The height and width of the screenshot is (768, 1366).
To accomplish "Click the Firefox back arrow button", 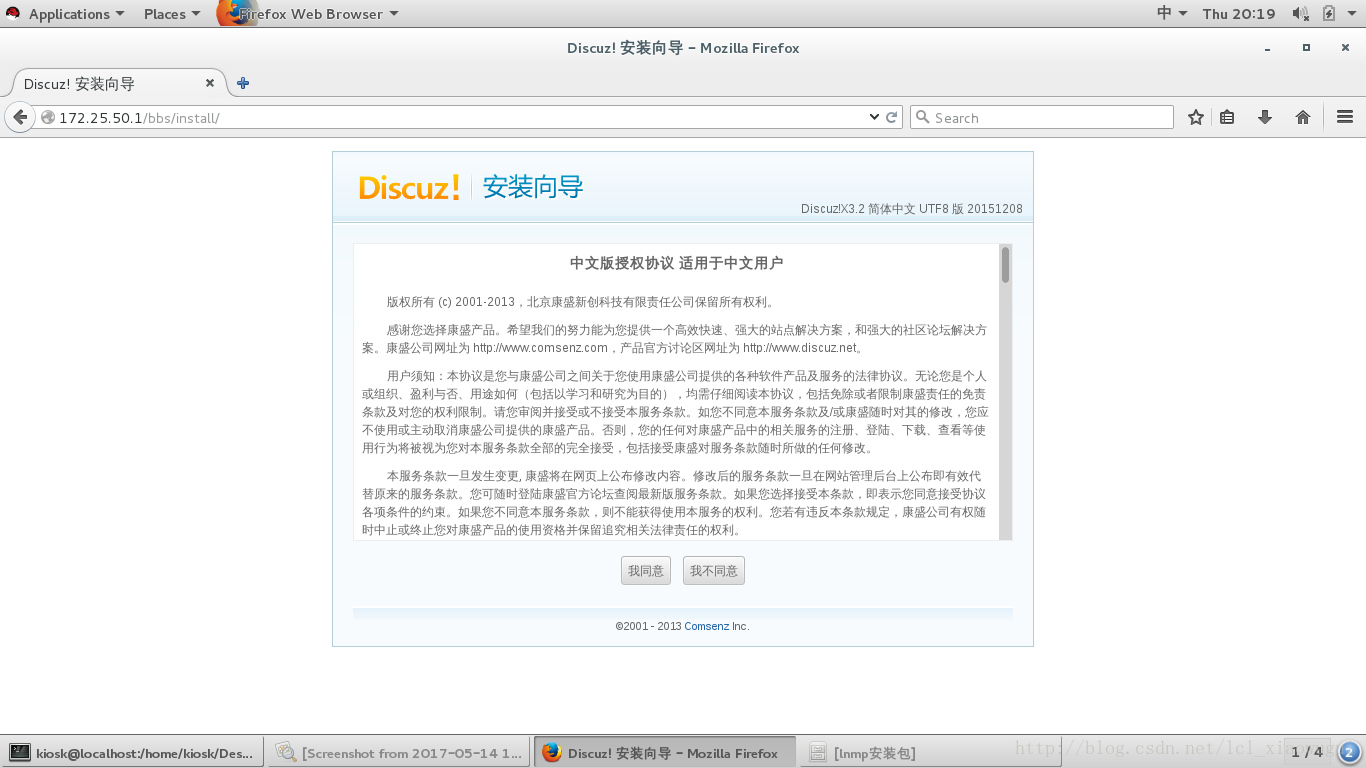I will click(x=19, y=117).
